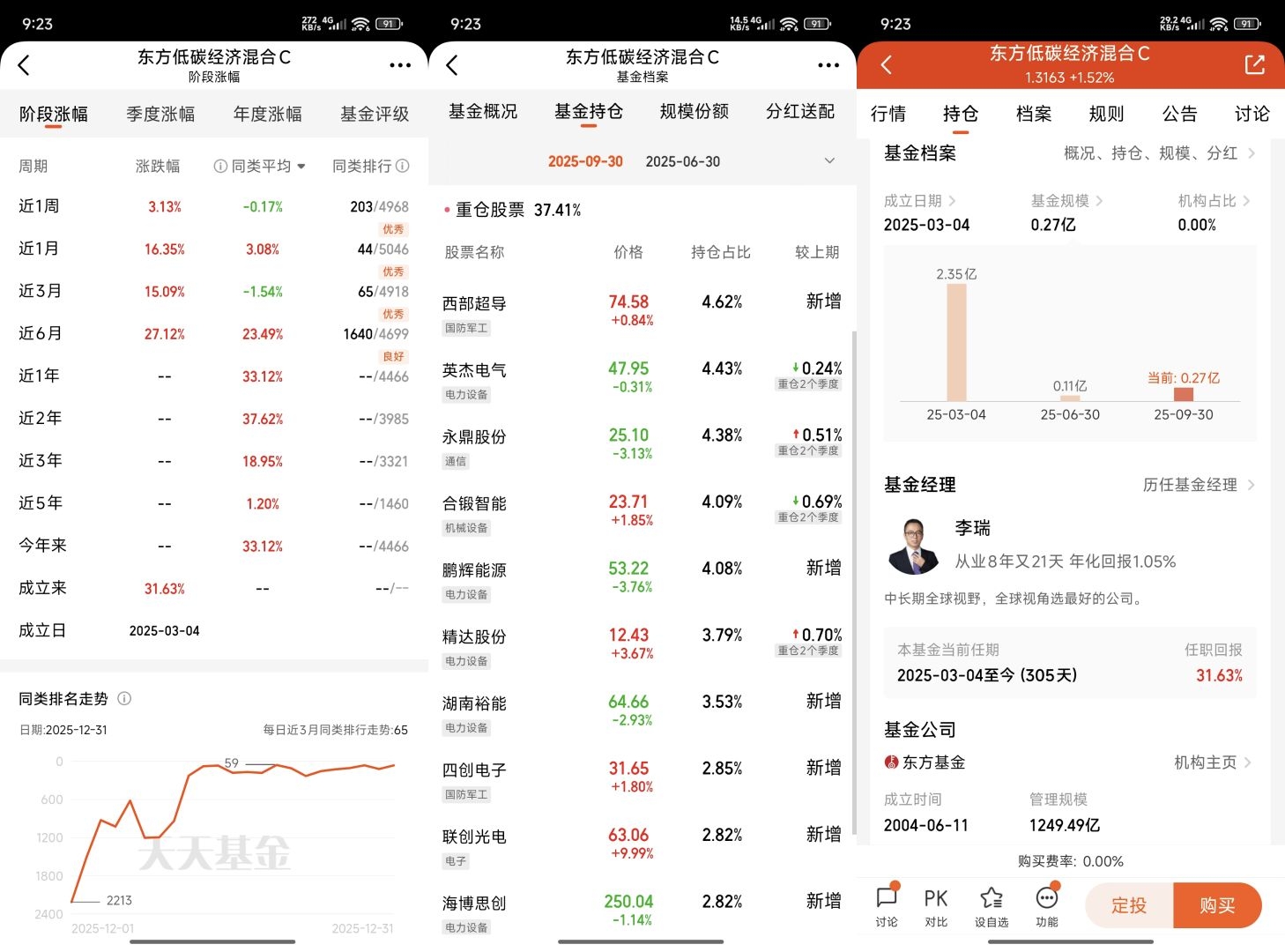The height and width of the screenshot is (952, 1285).
Task: Open 基金规模 detail chevron
Action: tap(1099, 201)
